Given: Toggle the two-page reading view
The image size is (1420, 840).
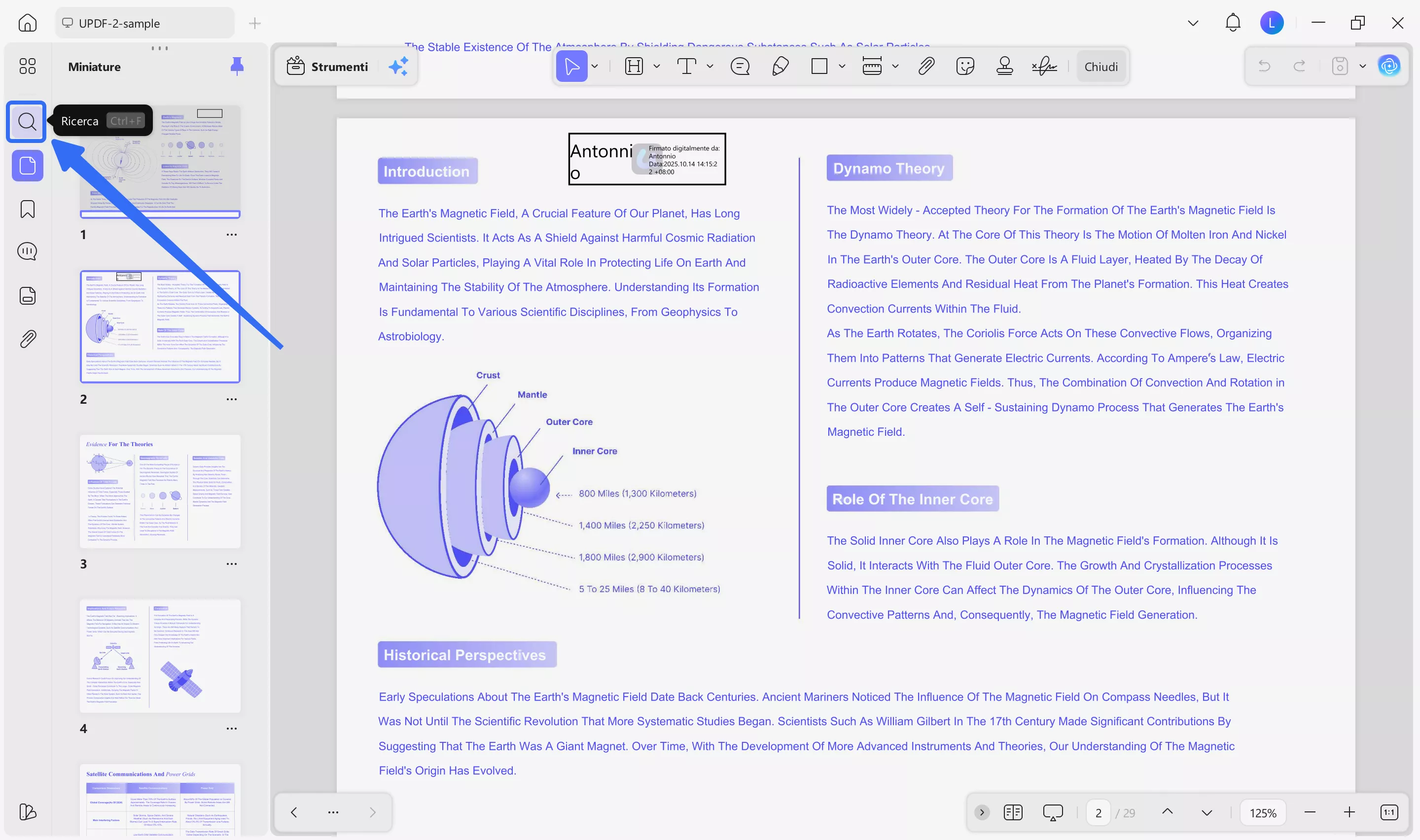Looking at the screenshot, I should click(1013, 812).
